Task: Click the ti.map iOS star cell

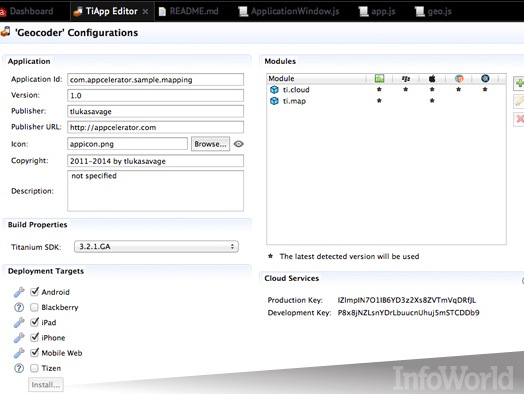Action: point(432,101)
